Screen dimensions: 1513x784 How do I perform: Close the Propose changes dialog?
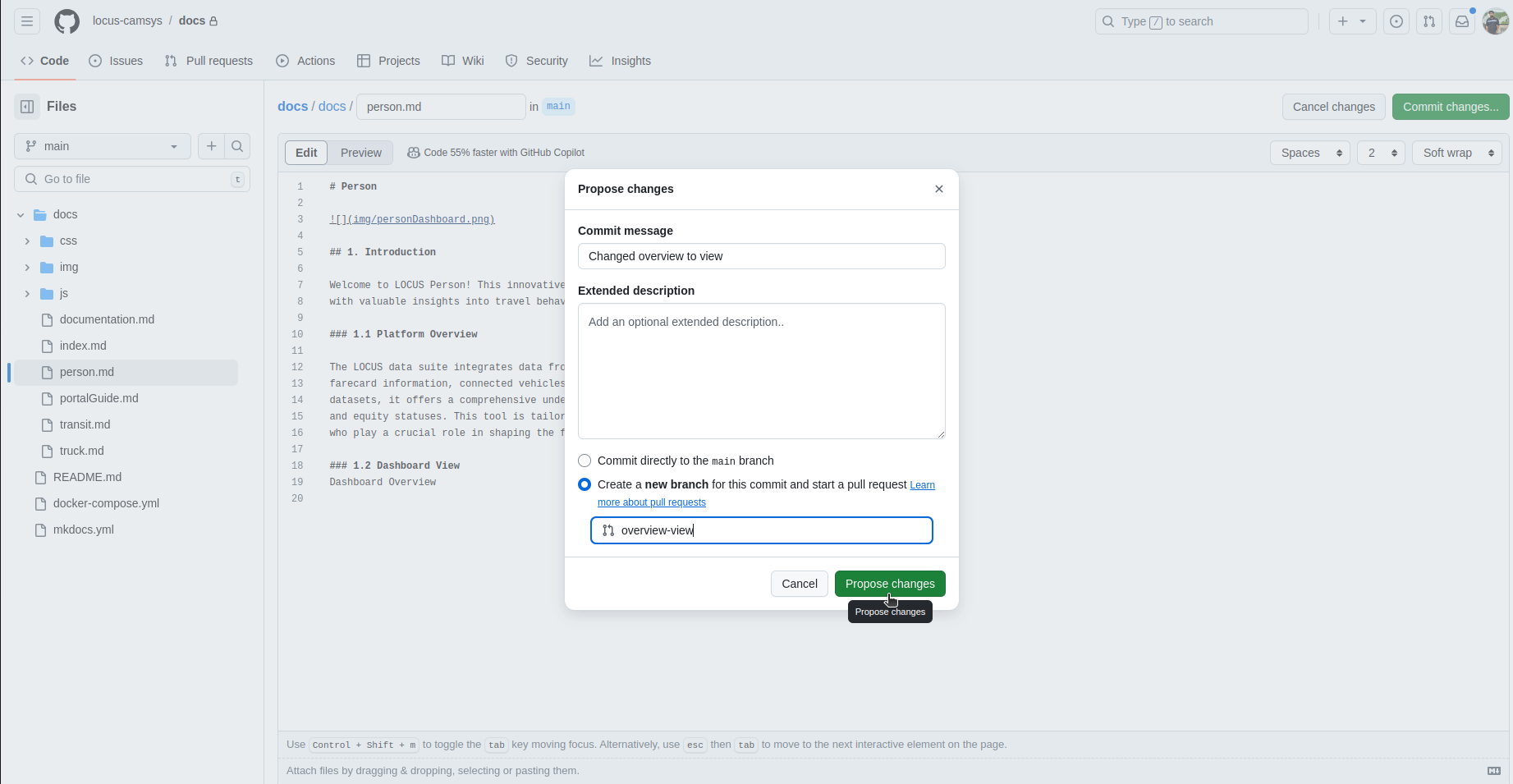coord(939,189)
